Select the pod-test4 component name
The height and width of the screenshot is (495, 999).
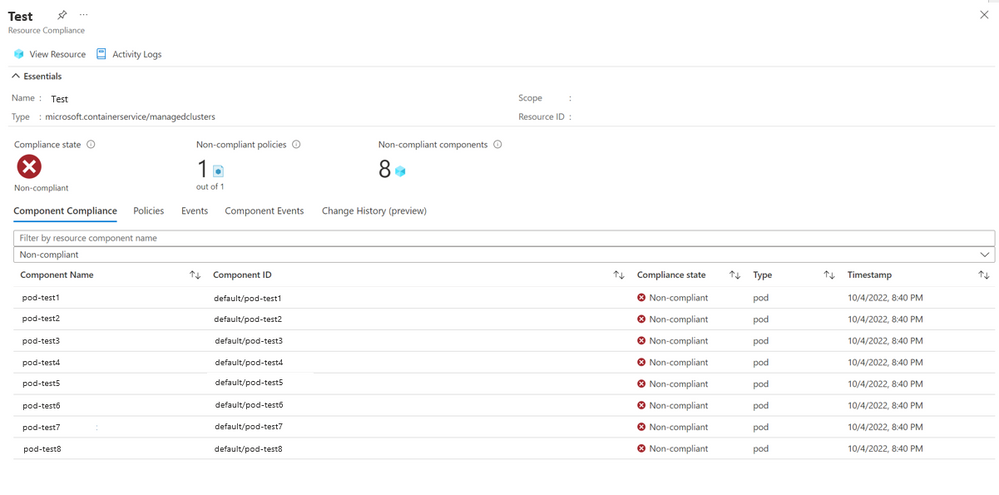click(41, 362)
